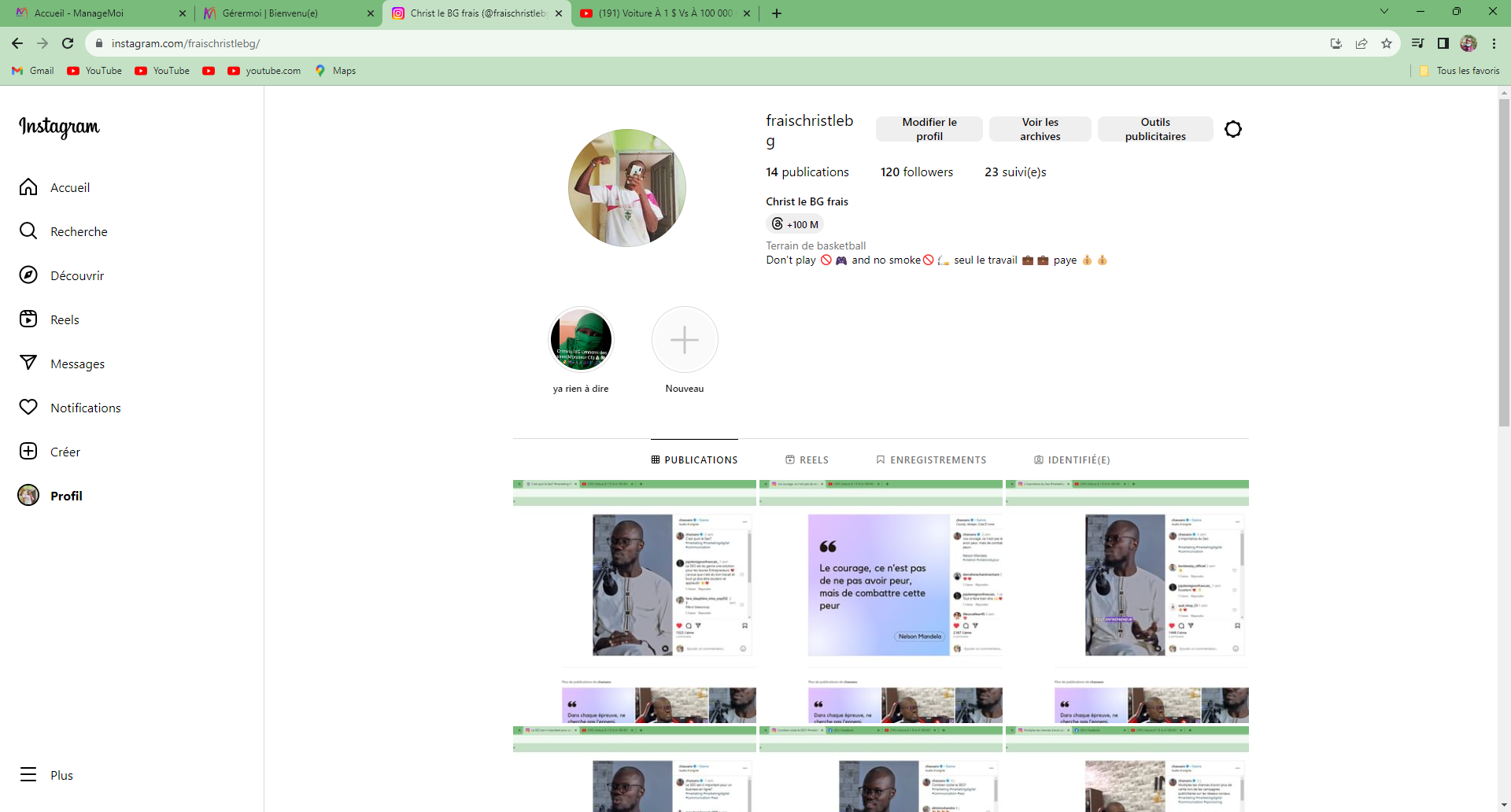This screenshot has height=812, width=1511.
Task: Open the Nelson Mandela quote post
Action: (880, 585)
